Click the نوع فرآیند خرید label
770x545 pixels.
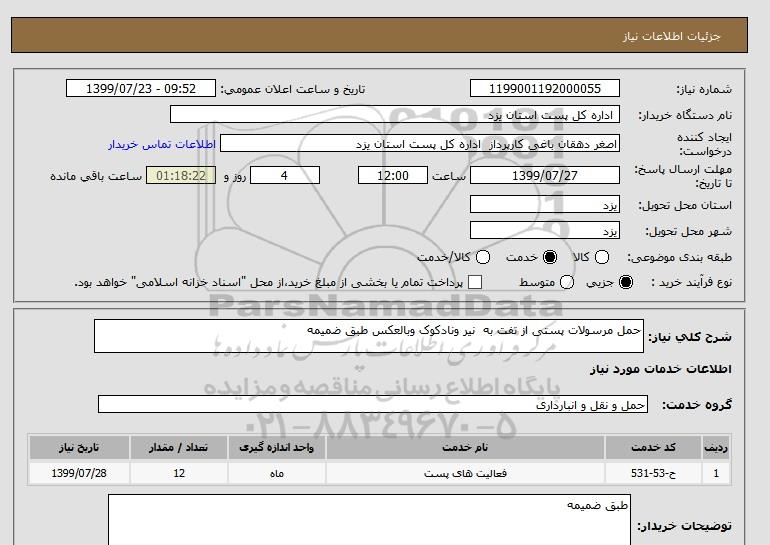tap(691, 282)
